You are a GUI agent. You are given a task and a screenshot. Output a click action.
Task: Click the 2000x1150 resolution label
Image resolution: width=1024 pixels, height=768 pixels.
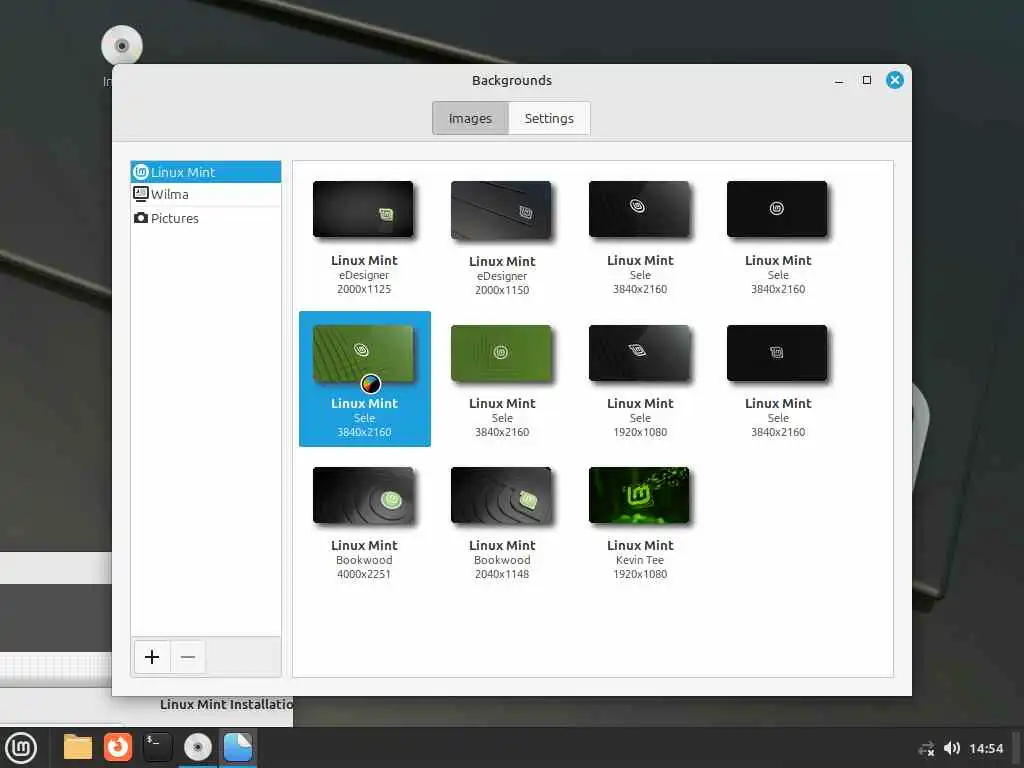(x=502, y=290)
